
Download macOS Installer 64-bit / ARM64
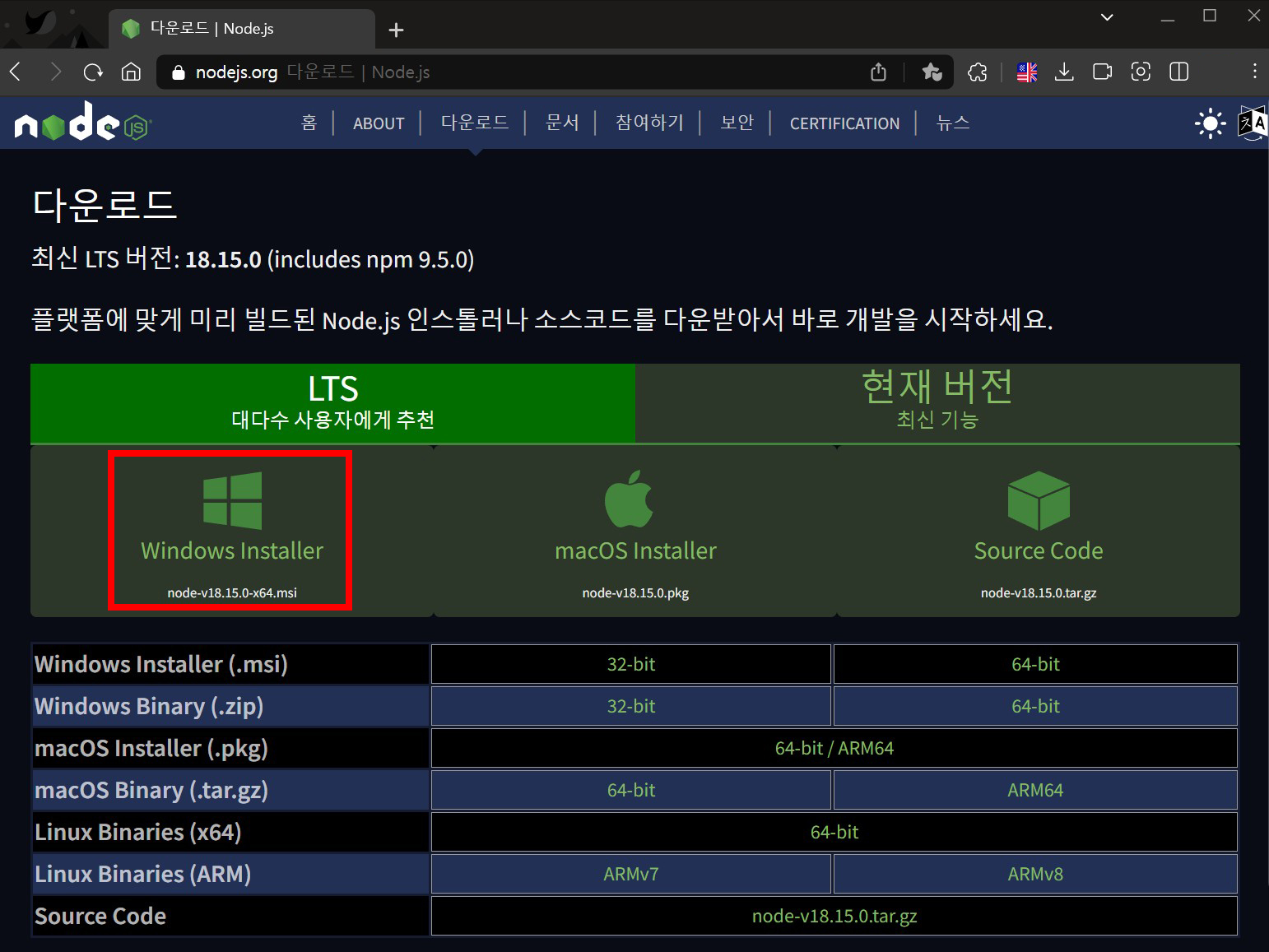[834, 748]
